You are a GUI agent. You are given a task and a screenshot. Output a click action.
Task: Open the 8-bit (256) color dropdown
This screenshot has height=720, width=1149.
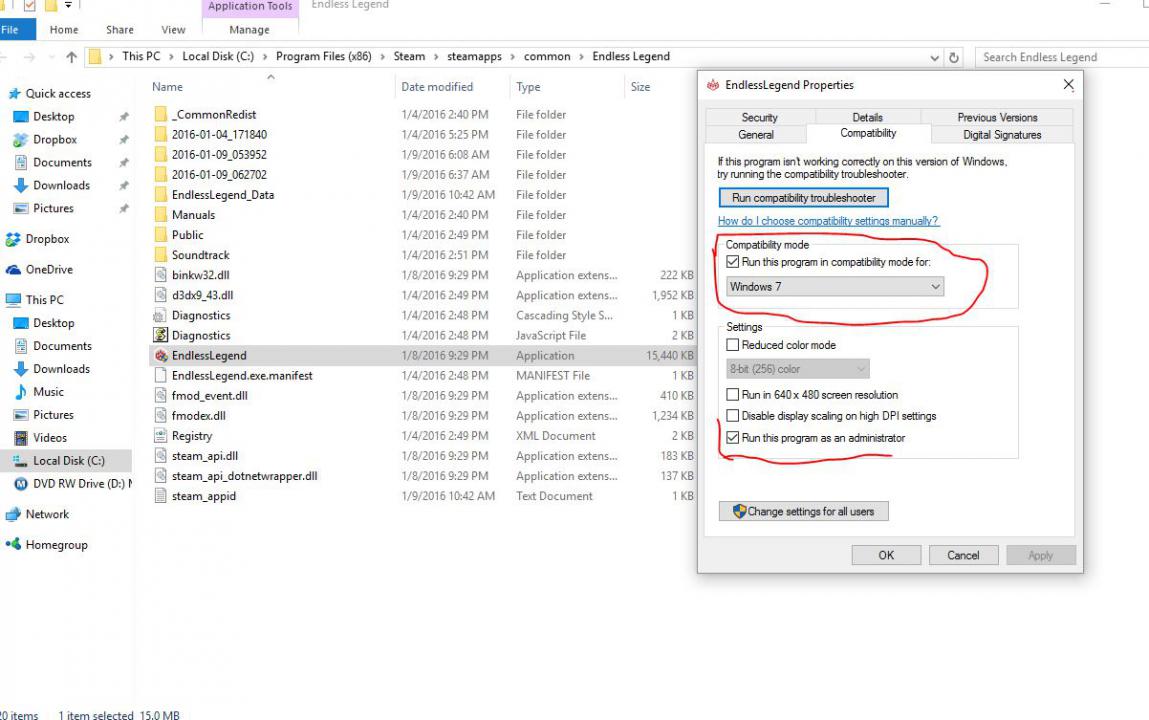tap(797, 369)
